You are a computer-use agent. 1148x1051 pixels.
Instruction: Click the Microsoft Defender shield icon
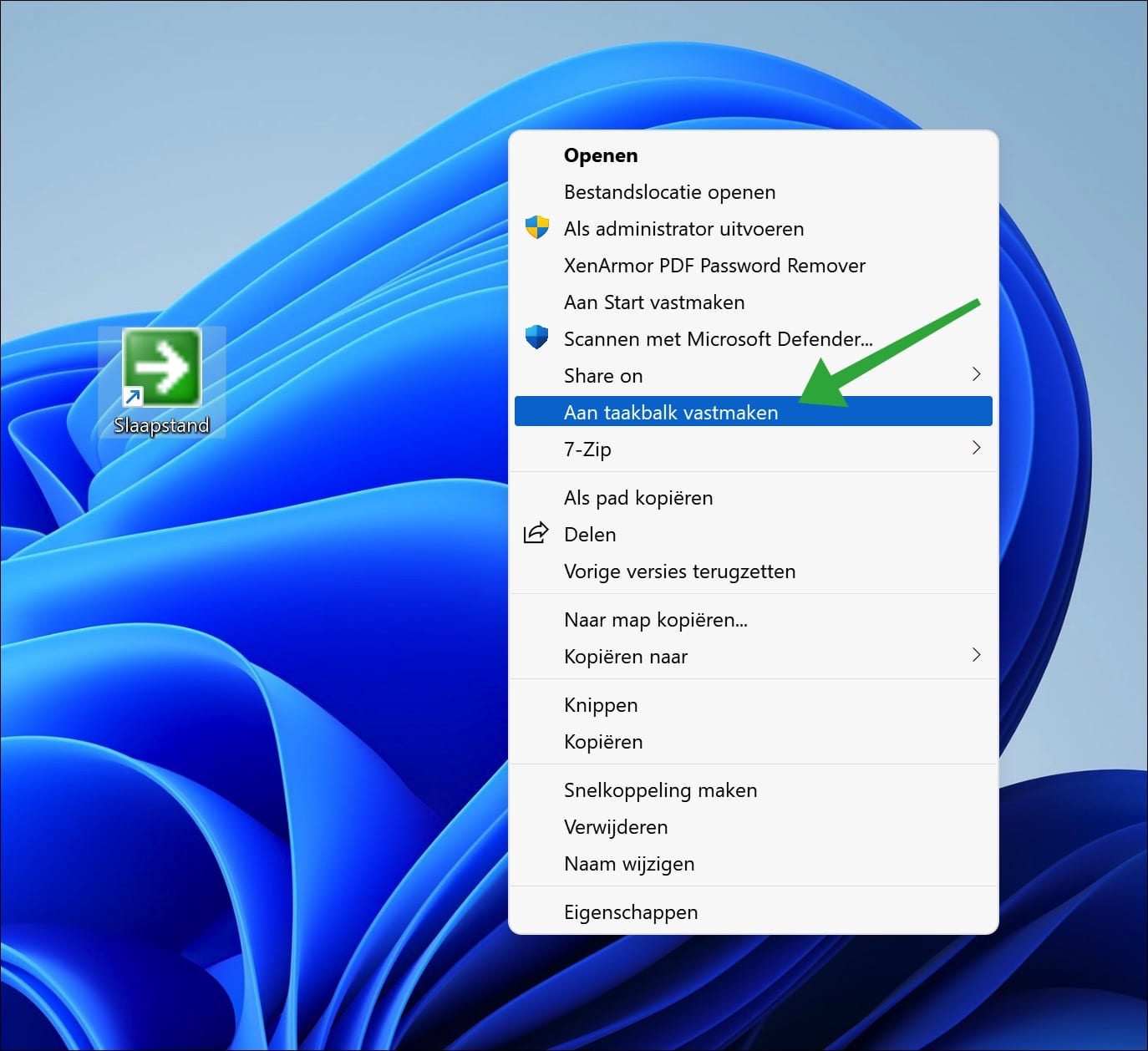click(x=537, y=338)
